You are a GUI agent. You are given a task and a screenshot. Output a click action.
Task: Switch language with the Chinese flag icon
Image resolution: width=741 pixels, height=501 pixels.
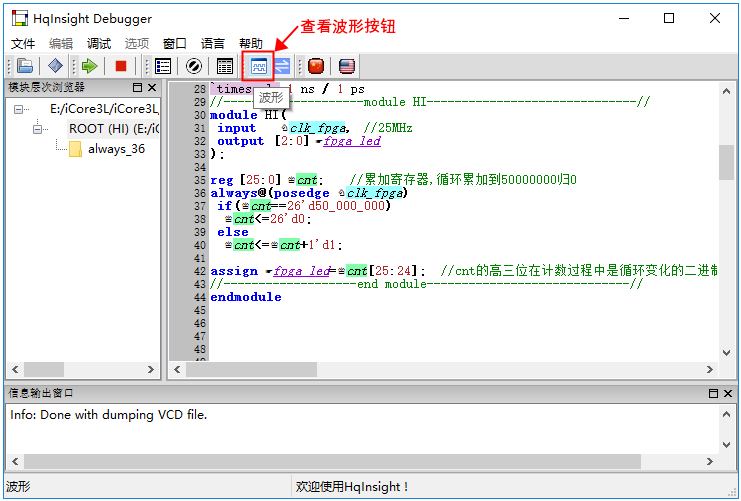316,66
